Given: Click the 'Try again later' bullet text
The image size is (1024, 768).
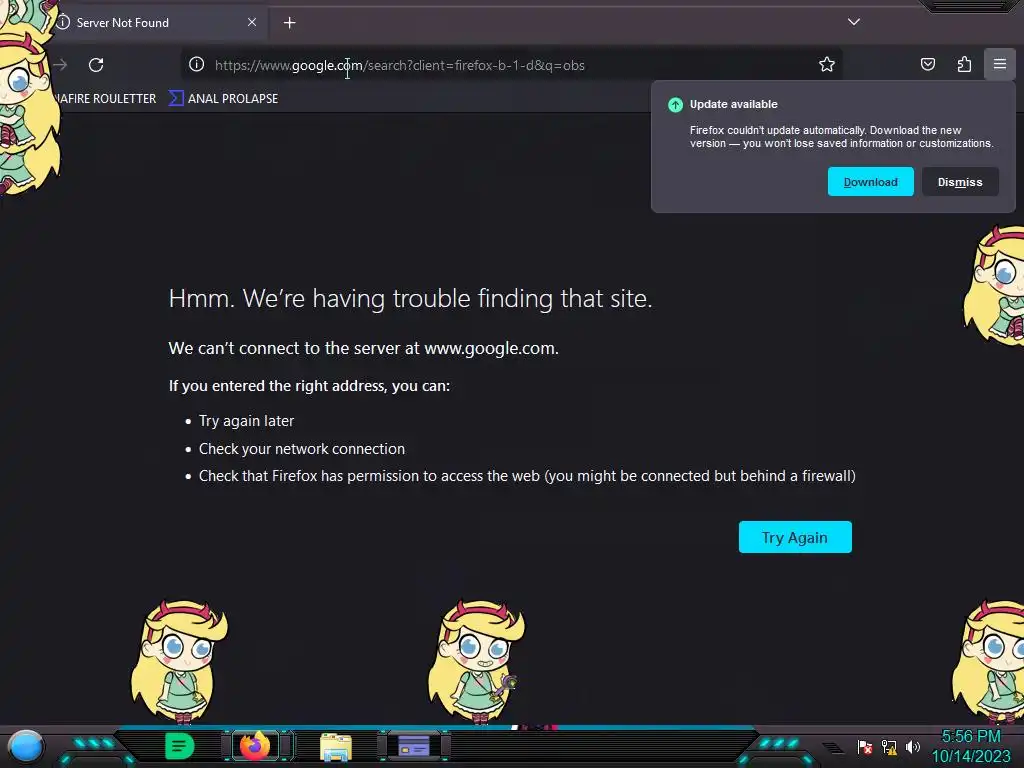Looking at the screenshot, I should tap(246, 421).
